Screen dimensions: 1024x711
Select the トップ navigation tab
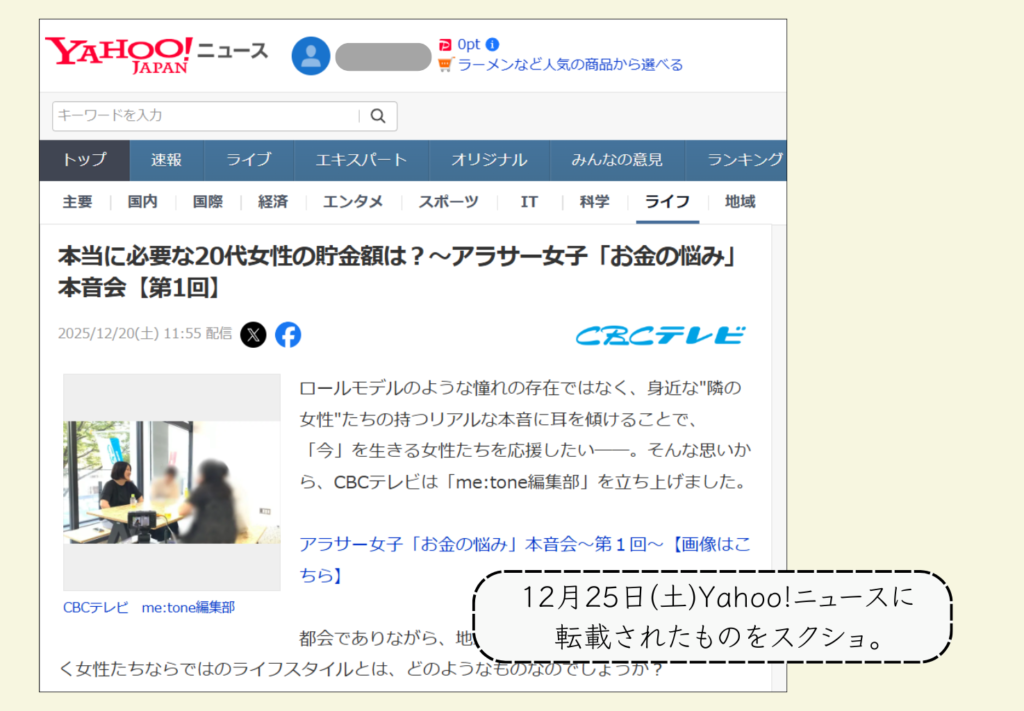[x=84, y=160]
